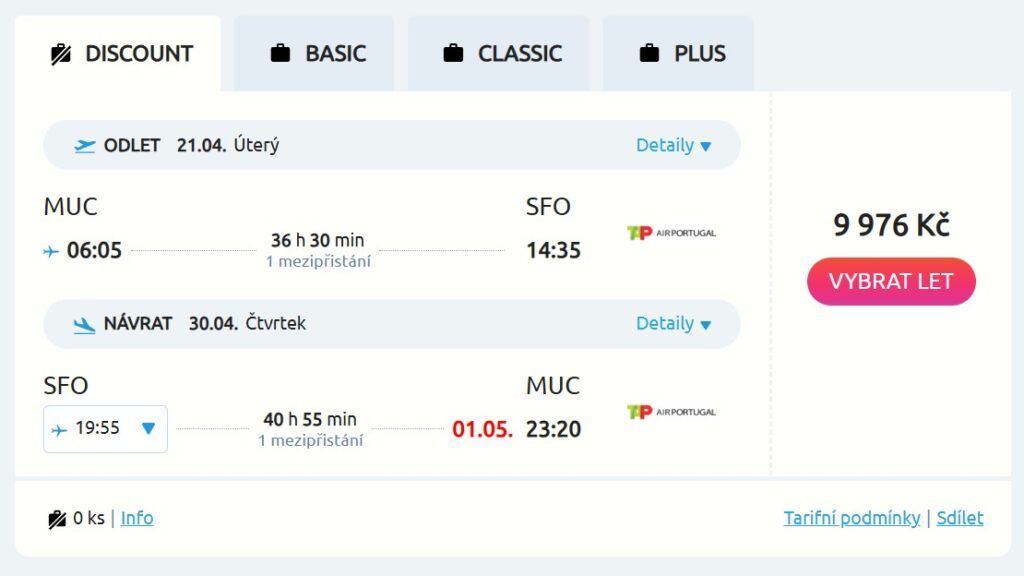This screenshot has width=1024, height=576.
Task: Click the departing plane icon beside ODLET
Action: click(x=85, y=146)
